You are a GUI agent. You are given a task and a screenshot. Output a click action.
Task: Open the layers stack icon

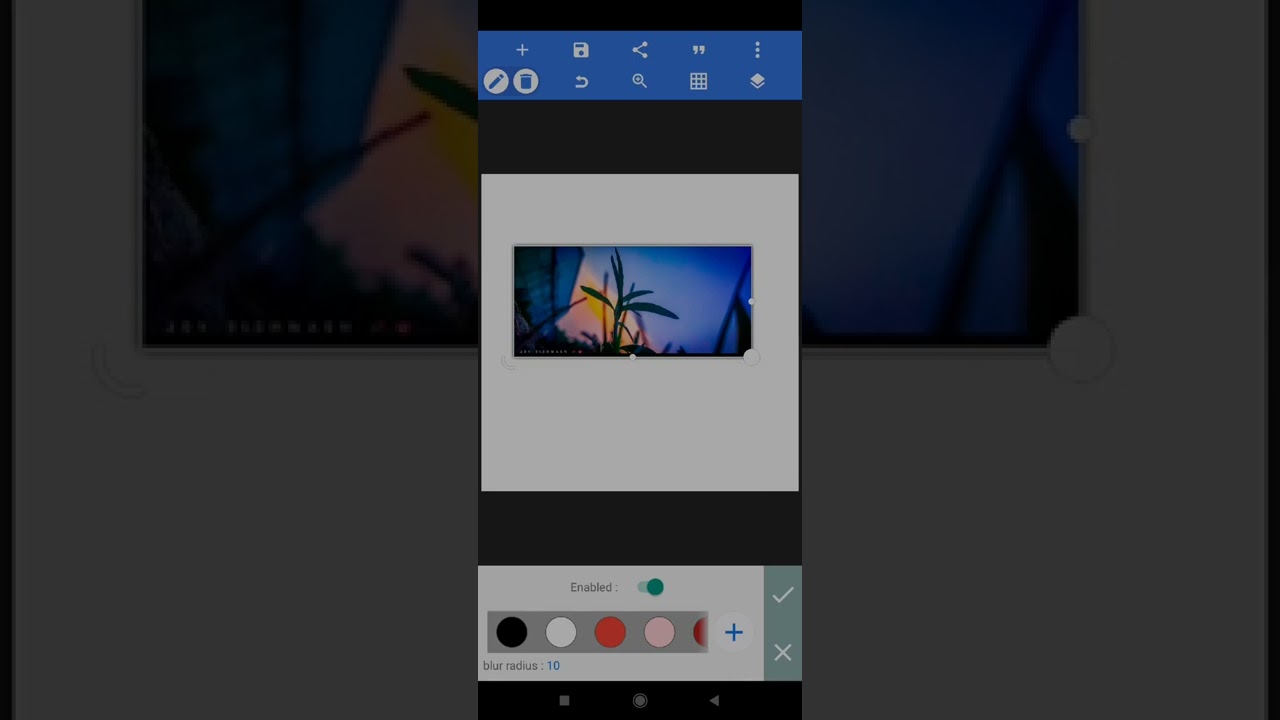pos(757,82)
